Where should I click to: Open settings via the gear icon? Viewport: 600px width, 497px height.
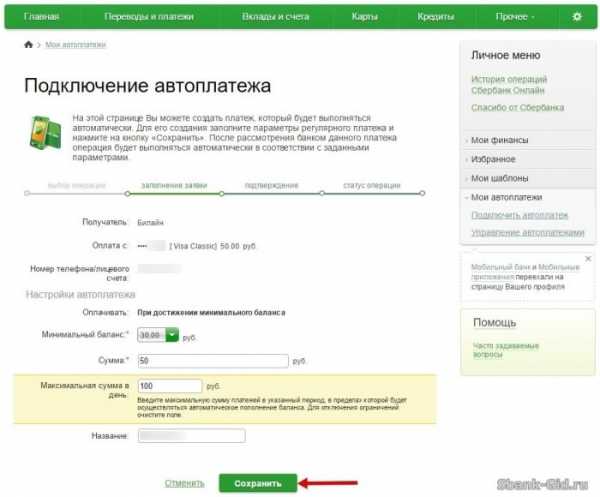click(x=576, y=17)
